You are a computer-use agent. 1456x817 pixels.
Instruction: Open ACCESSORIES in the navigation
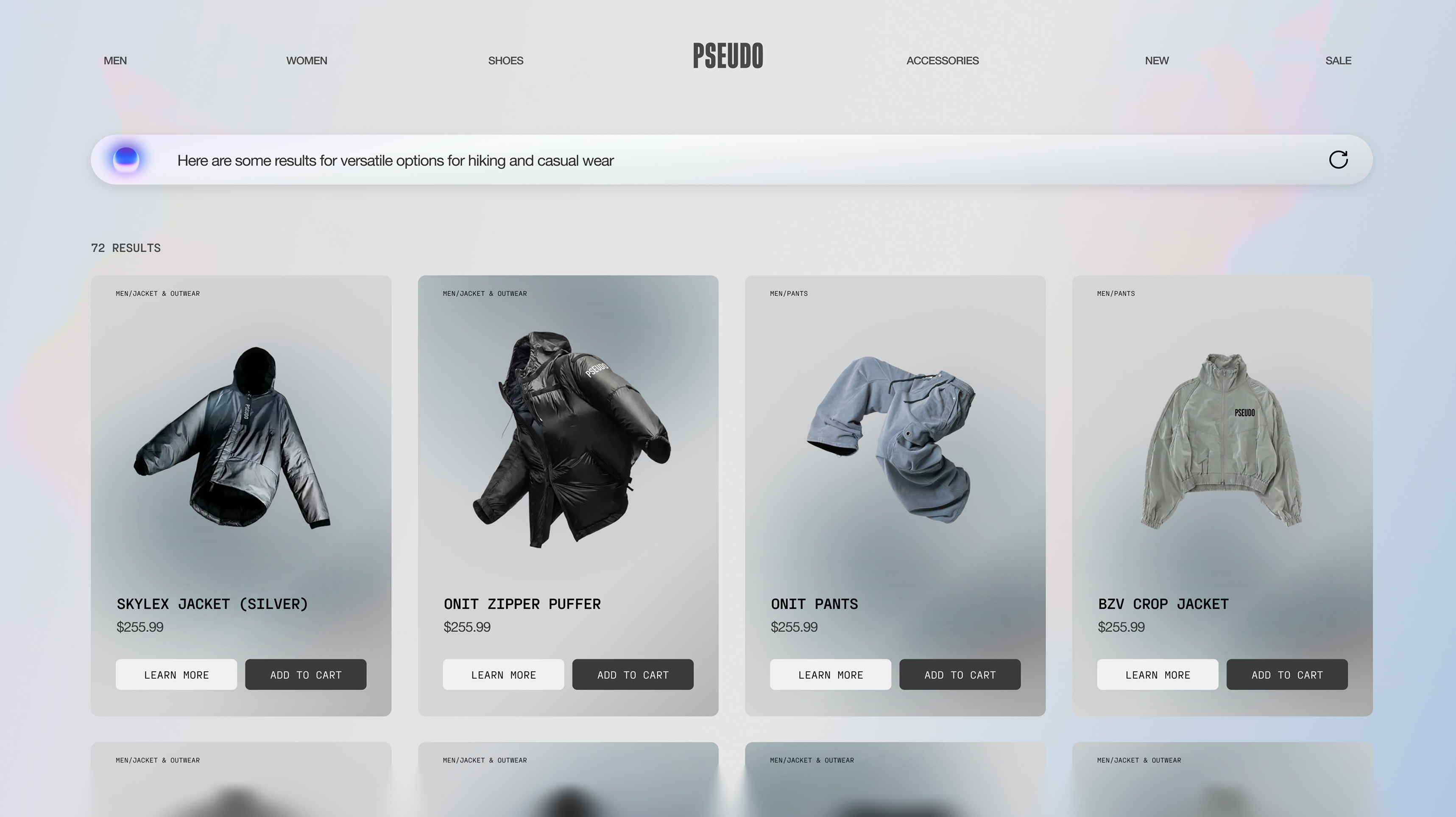[942, 61]
